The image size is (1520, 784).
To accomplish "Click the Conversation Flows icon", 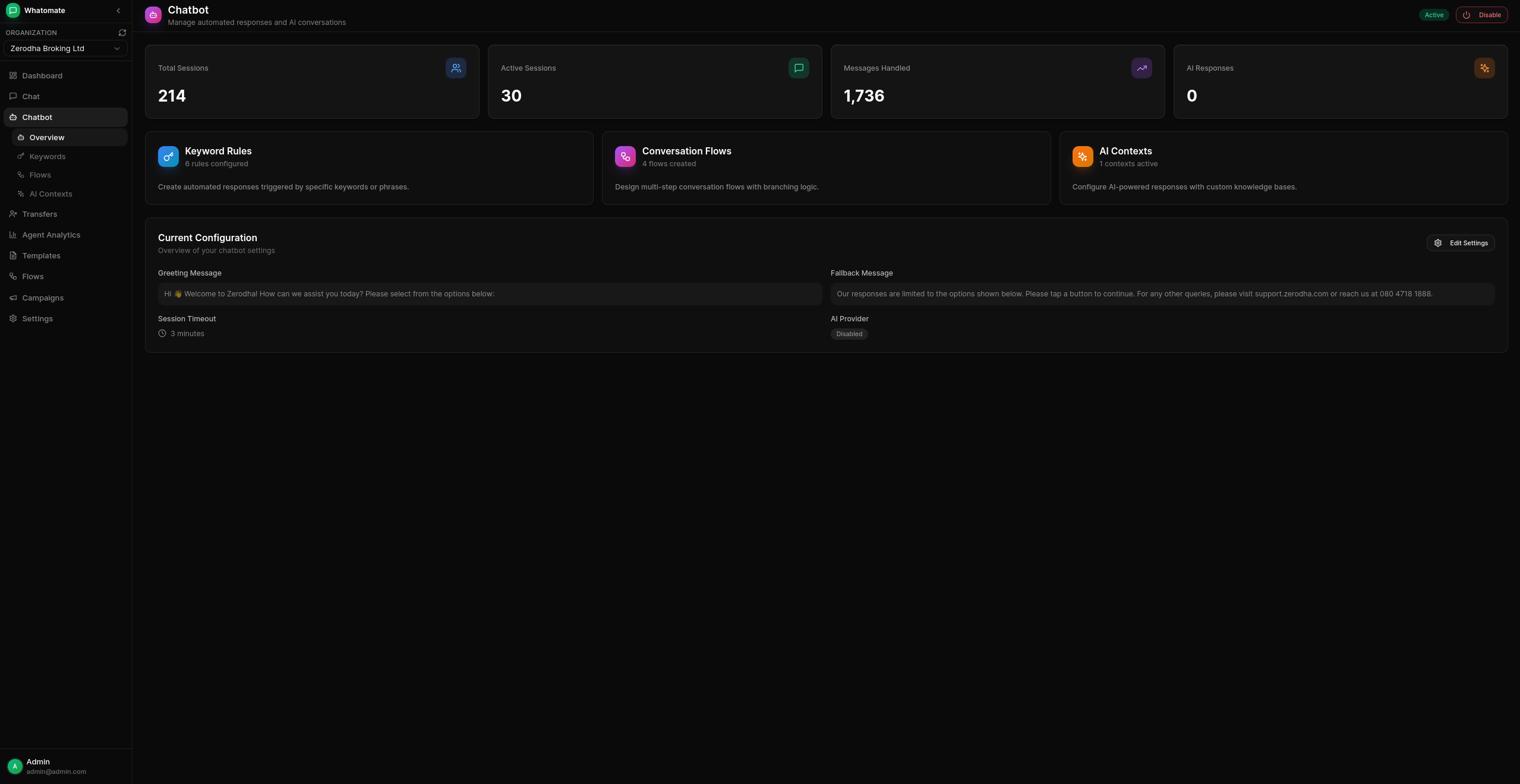I will click(625, 156).
